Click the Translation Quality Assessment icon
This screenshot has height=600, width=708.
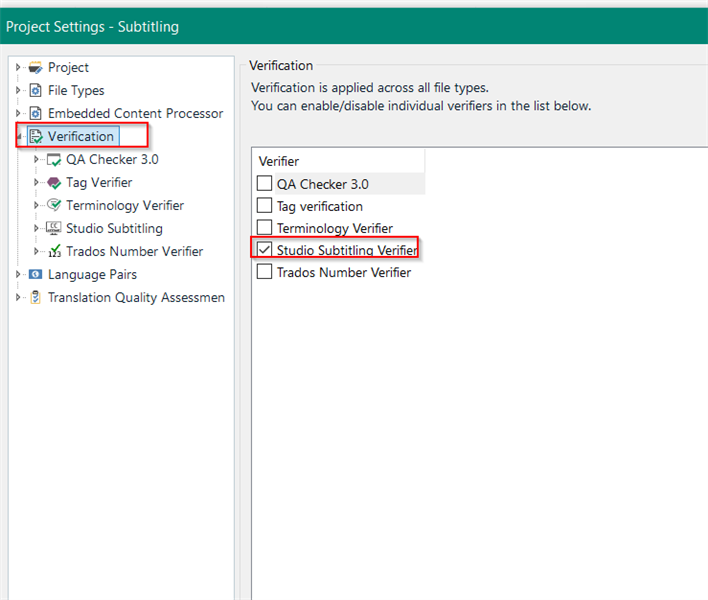[x=35, y=298]
